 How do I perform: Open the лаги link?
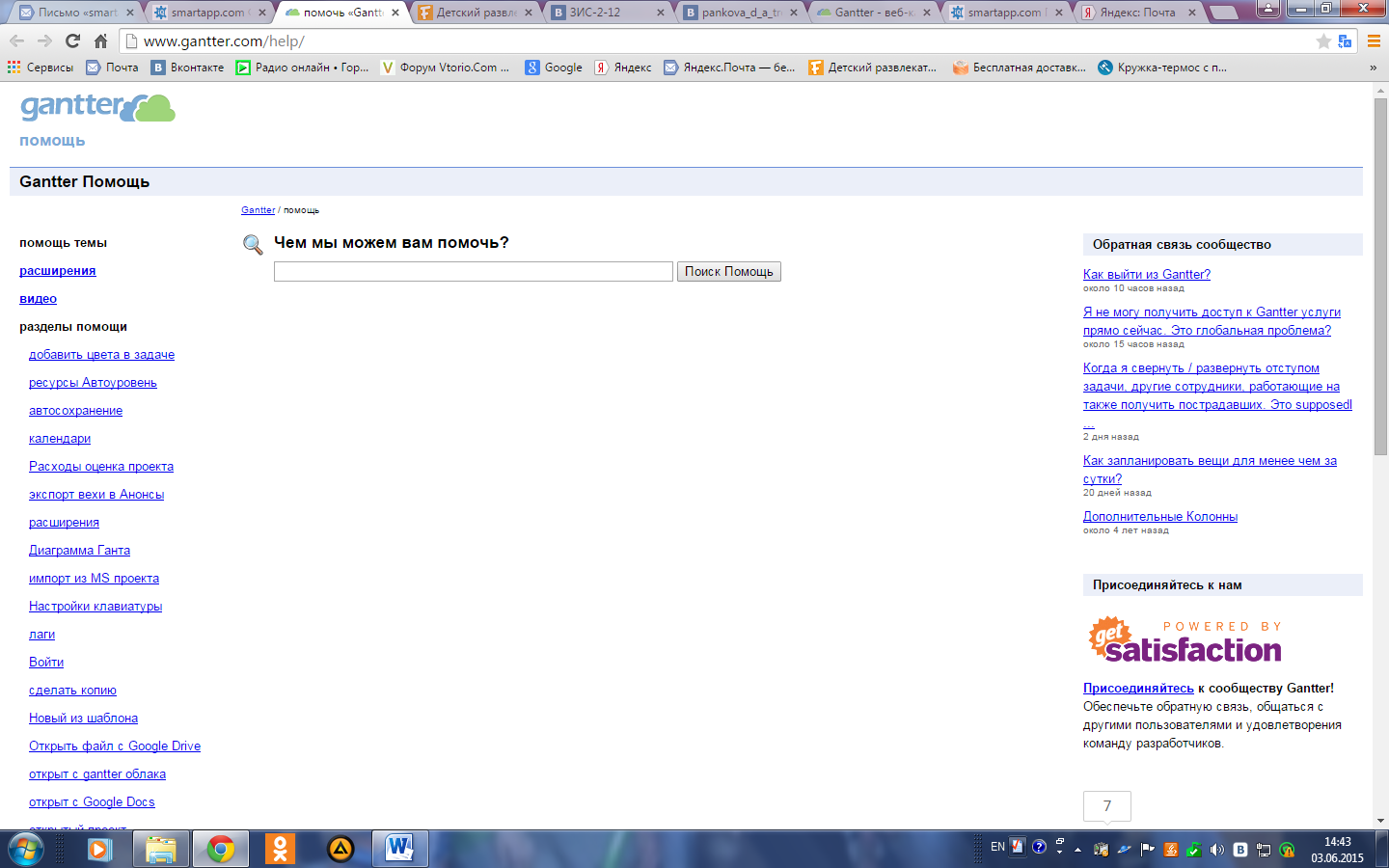click(41, 635)
